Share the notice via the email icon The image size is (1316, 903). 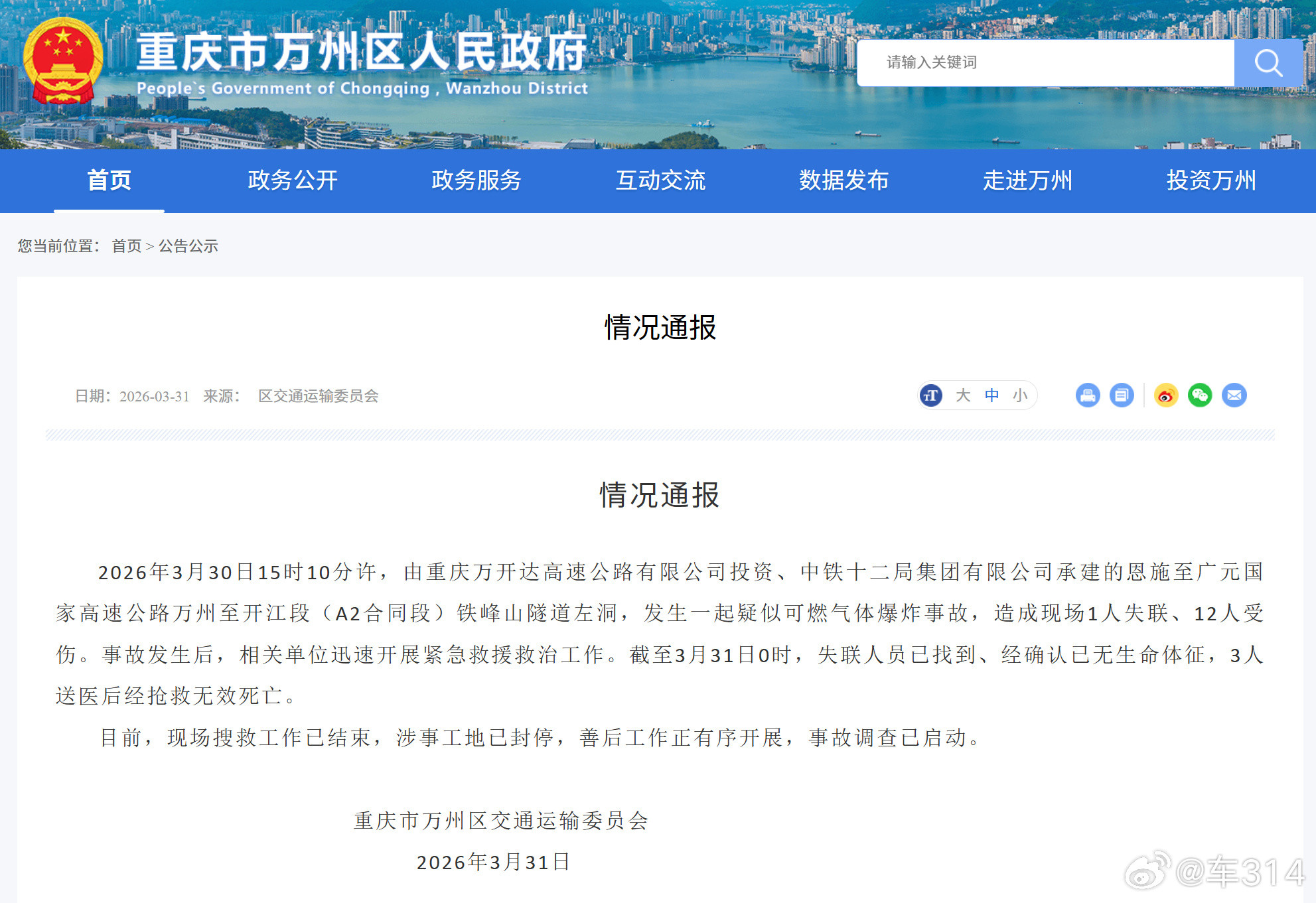[x=1233, y=395]
